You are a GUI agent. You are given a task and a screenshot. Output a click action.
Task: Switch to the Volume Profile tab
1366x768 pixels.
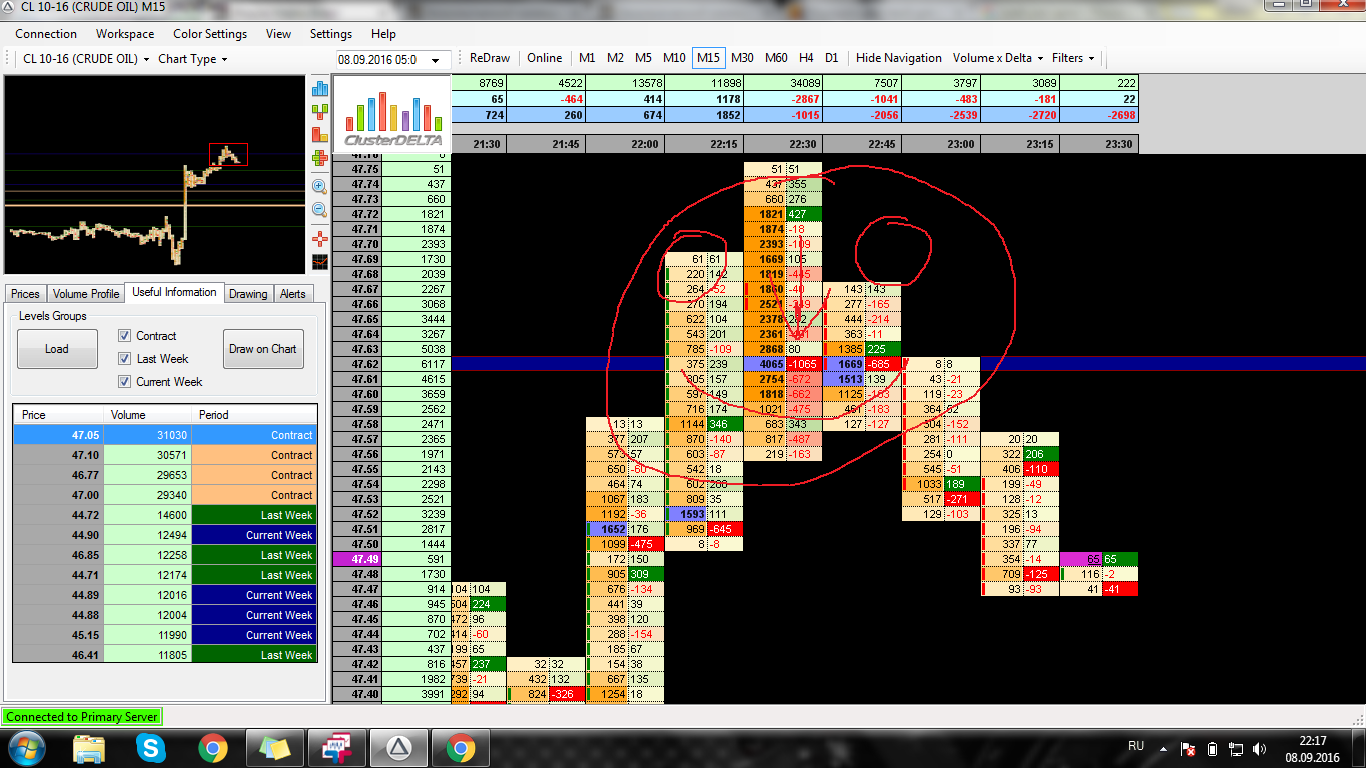point(86,293)
